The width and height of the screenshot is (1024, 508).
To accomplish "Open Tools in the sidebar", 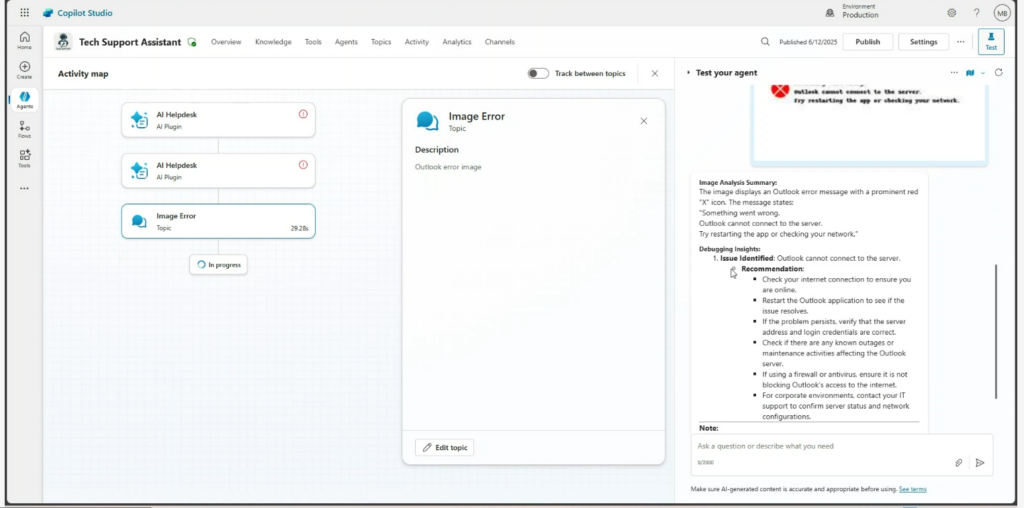I will point(24,159).
